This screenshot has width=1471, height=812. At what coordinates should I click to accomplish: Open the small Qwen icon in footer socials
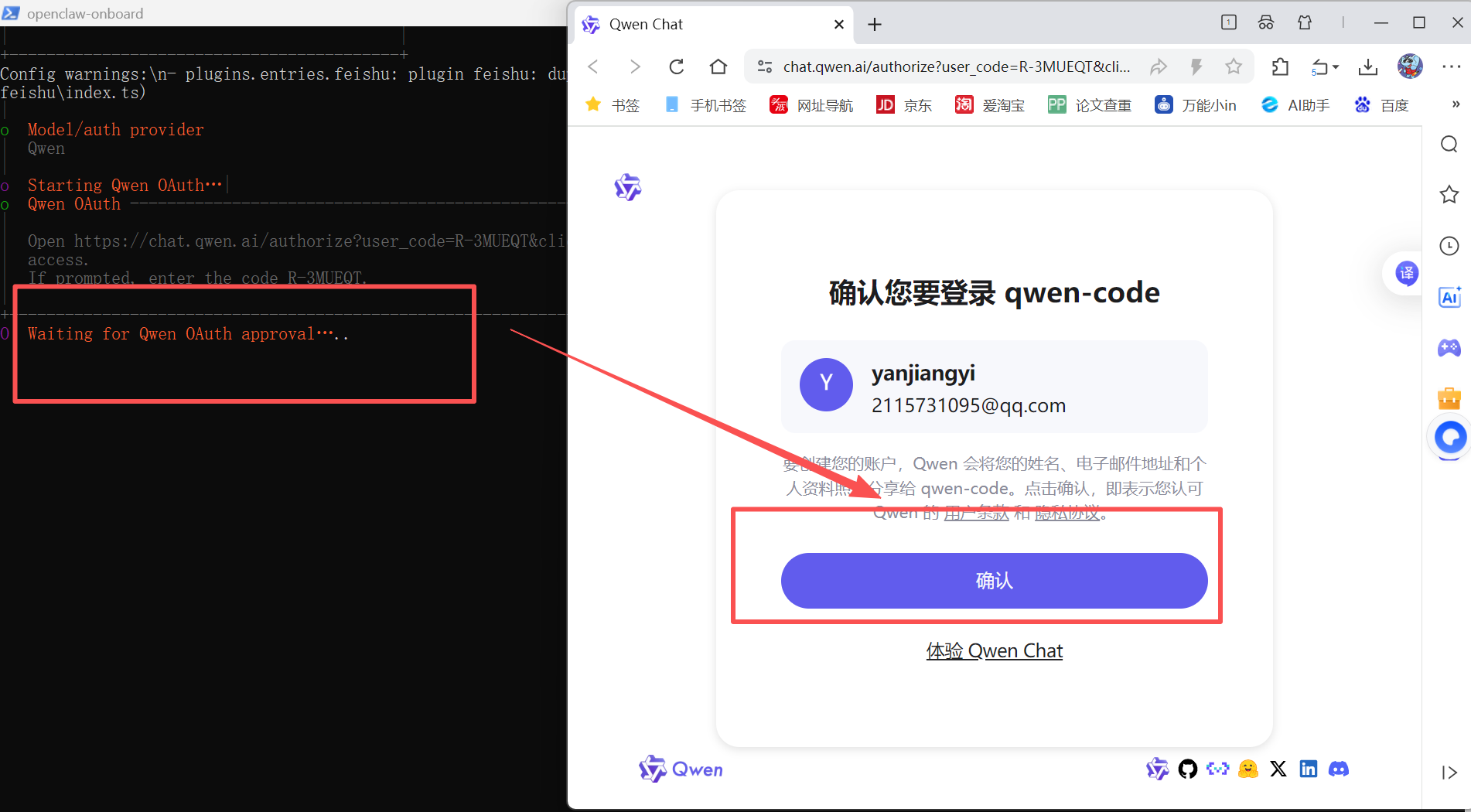[1158, 769]
